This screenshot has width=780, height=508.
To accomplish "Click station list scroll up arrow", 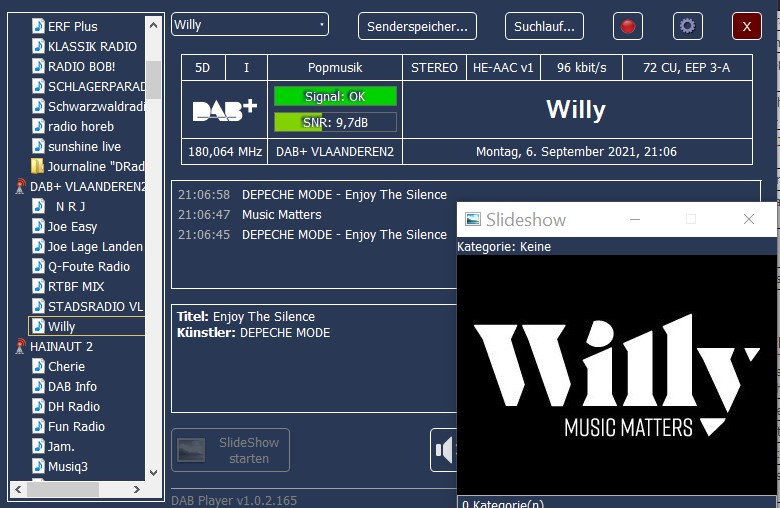I will (x=153, y=25).
